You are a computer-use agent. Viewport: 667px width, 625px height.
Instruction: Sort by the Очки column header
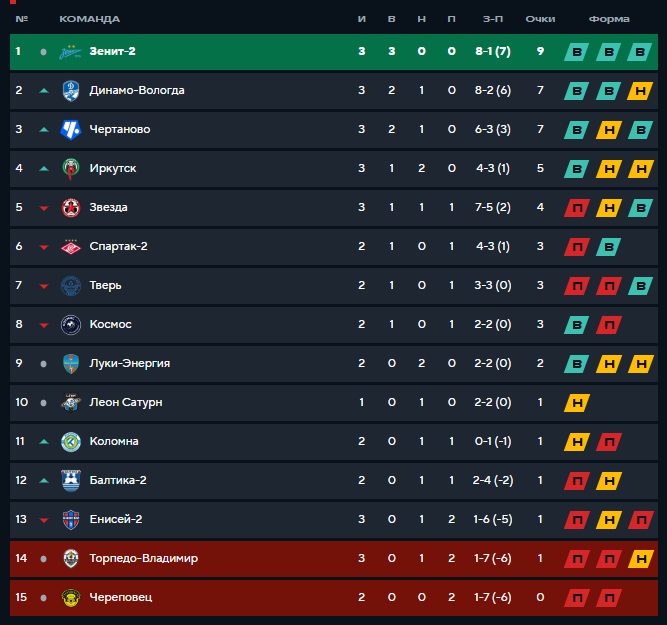[540, 19]
